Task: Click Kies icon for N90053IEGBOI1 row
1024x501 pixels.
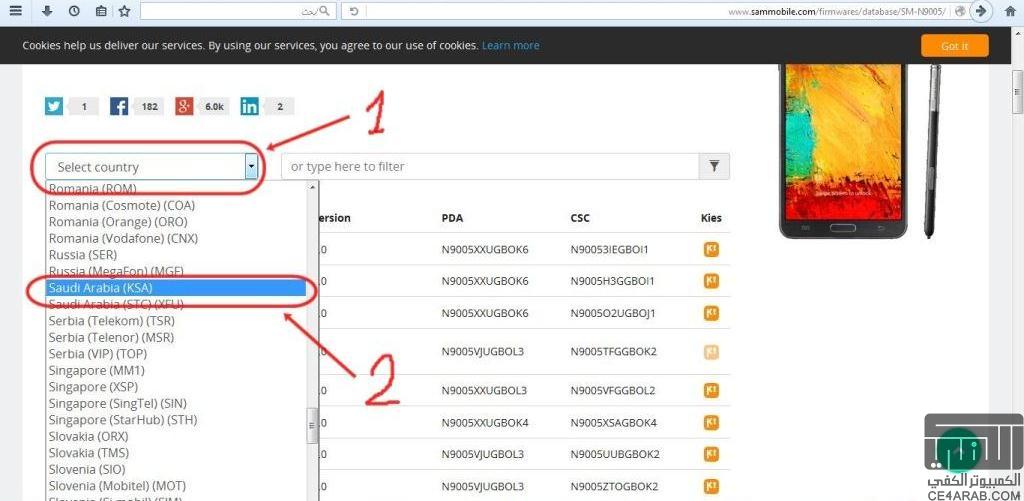Action: (x=711, y=250)
